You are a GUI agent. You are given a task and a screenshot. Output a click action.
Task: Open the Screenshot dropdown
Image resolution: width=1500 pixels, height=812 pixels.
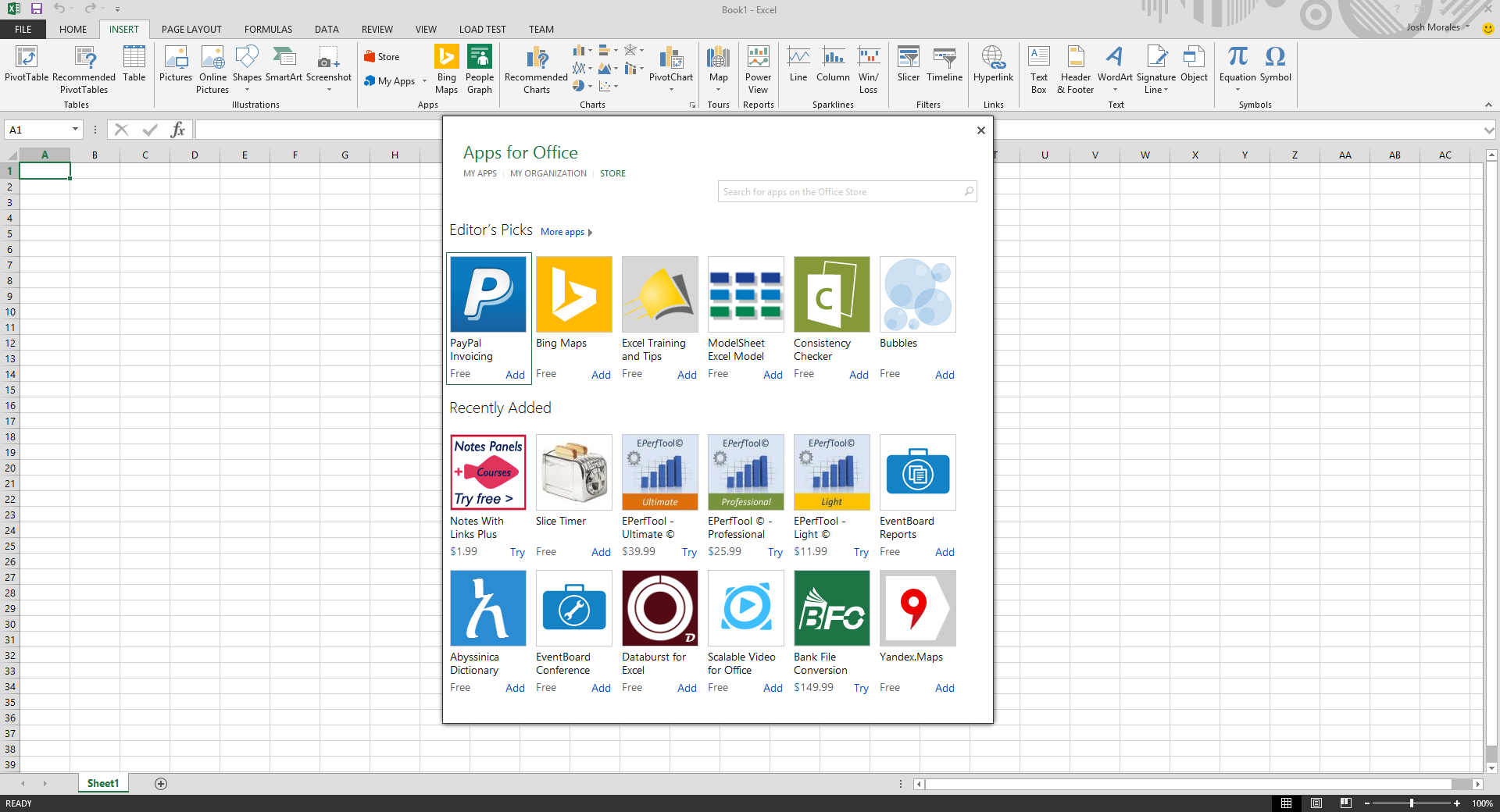click(x=328, y=90)
